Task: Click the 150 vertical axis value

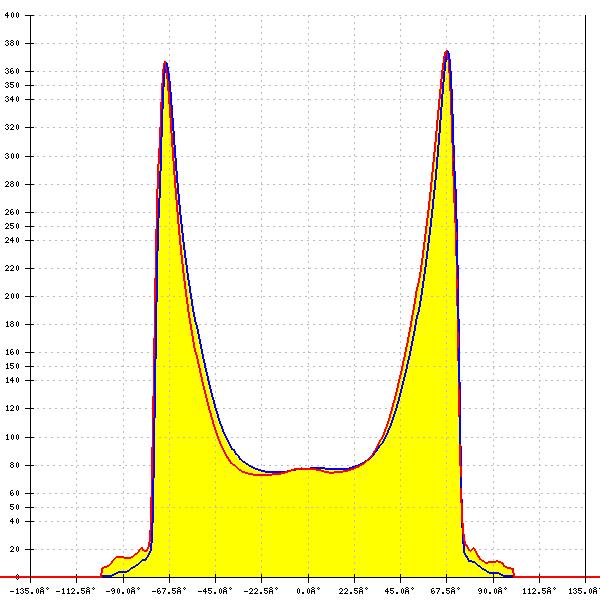Action: point(12,366)
